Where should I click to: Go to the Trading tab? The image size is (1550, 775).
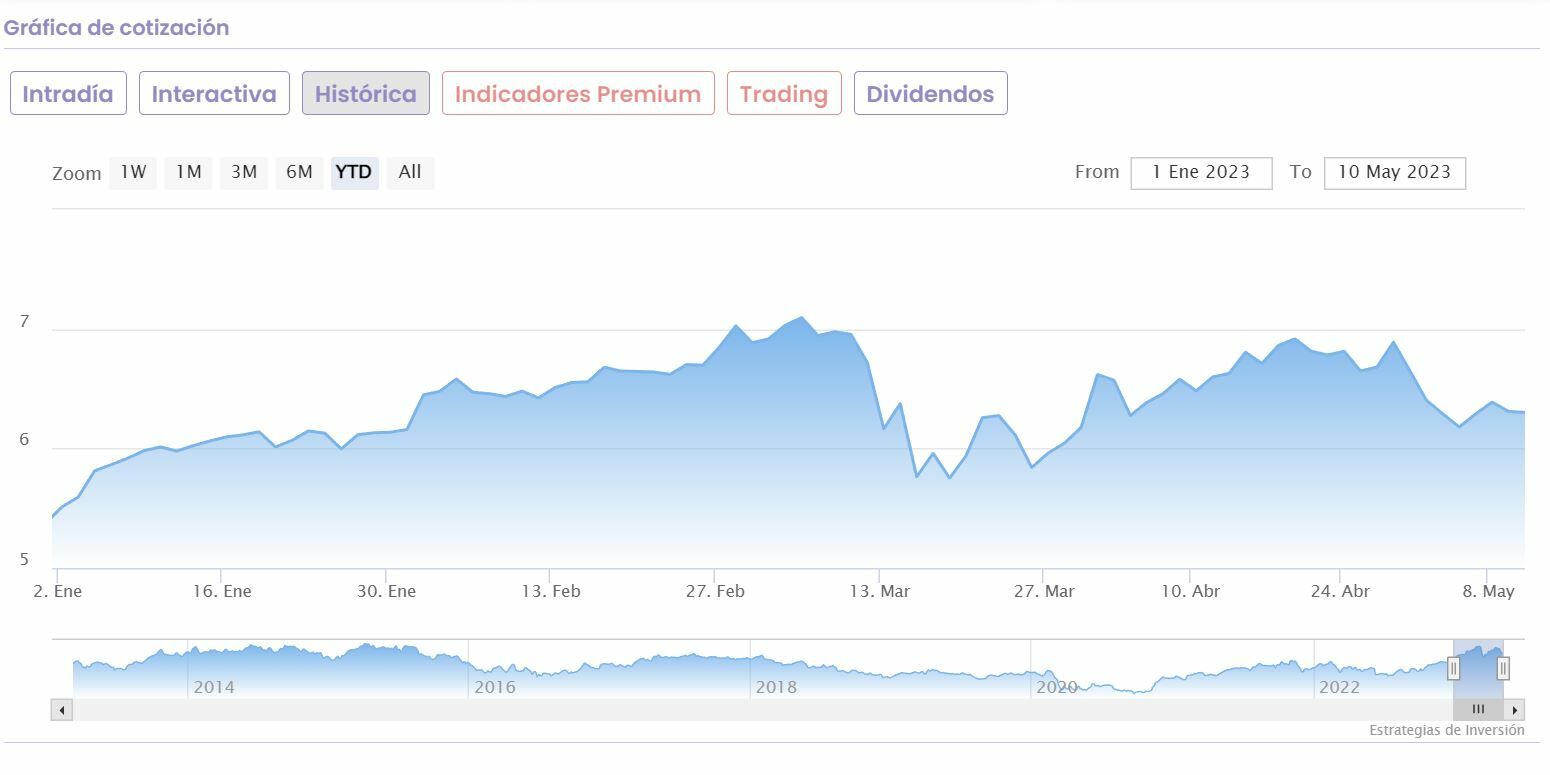point(784,94)
